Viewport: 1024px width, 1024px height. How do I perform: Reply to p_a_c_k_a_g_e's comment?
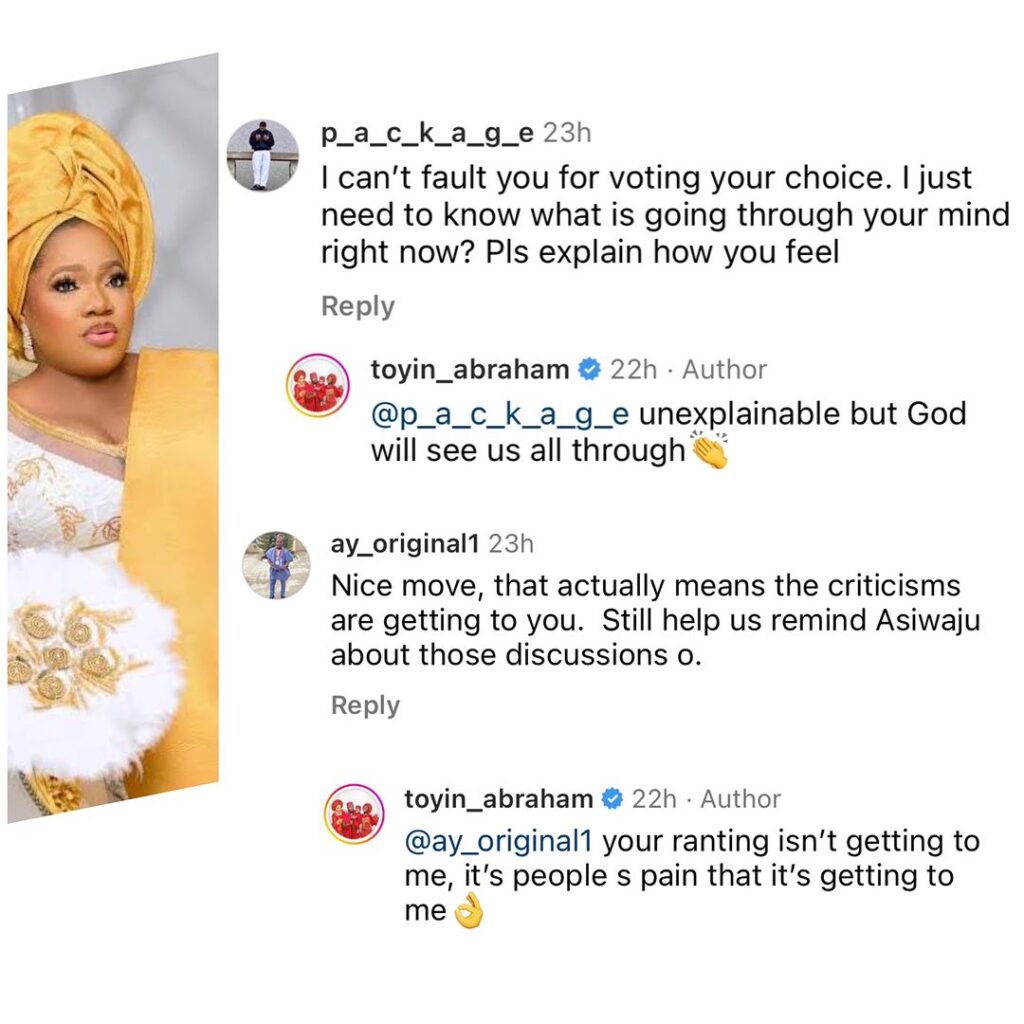[357, 306]
